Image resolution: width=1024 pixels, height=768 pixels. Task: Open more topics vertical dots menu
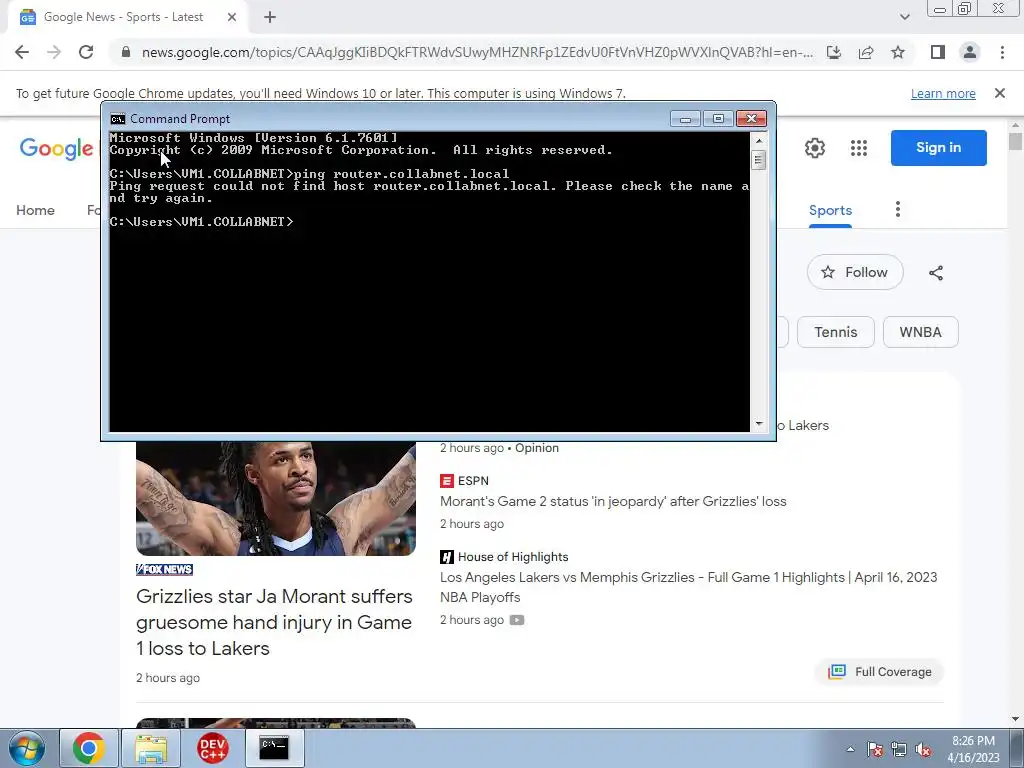898,210
